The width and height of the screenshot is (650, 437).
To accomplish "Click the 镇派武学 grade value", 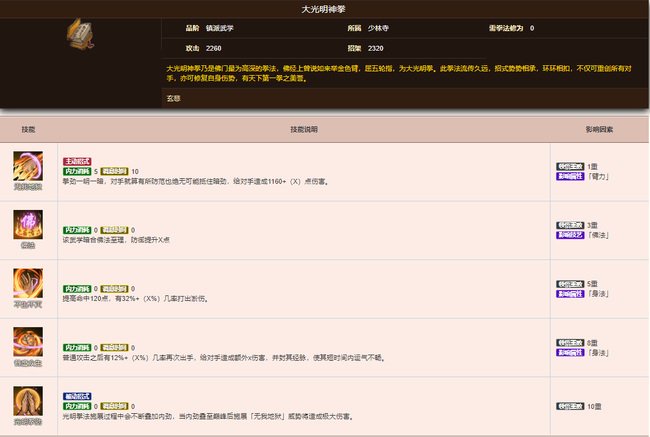I will pyautogui.click(x=221, y=28).
